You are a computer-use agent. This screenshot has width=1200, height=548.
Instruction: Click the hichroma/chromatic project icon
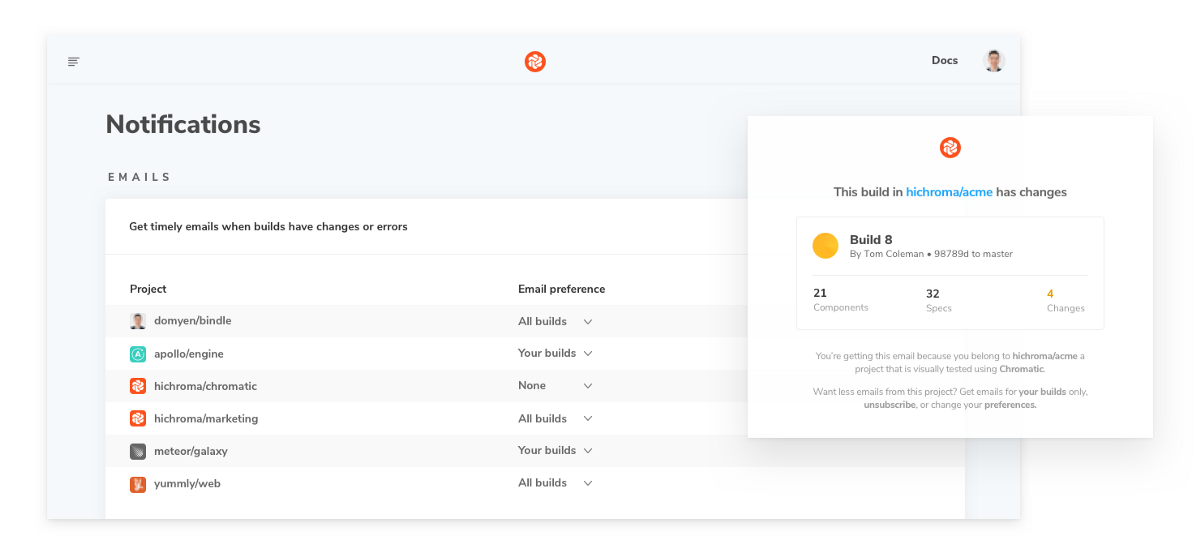(x=138, y=386)
